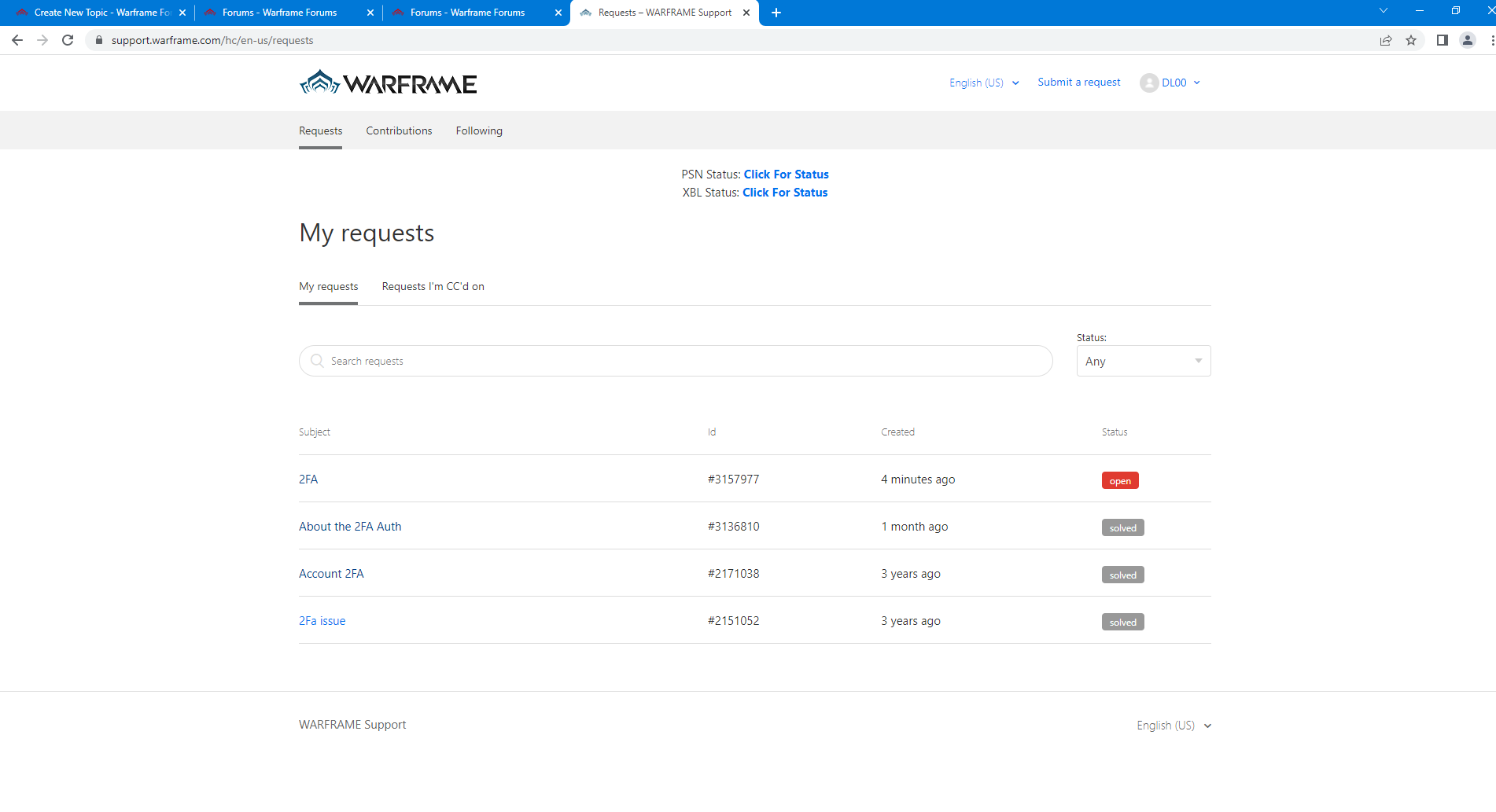Click request id #2171038
Image resolution: width=1496 pixels, height=812 pixels.
point(733,573)
